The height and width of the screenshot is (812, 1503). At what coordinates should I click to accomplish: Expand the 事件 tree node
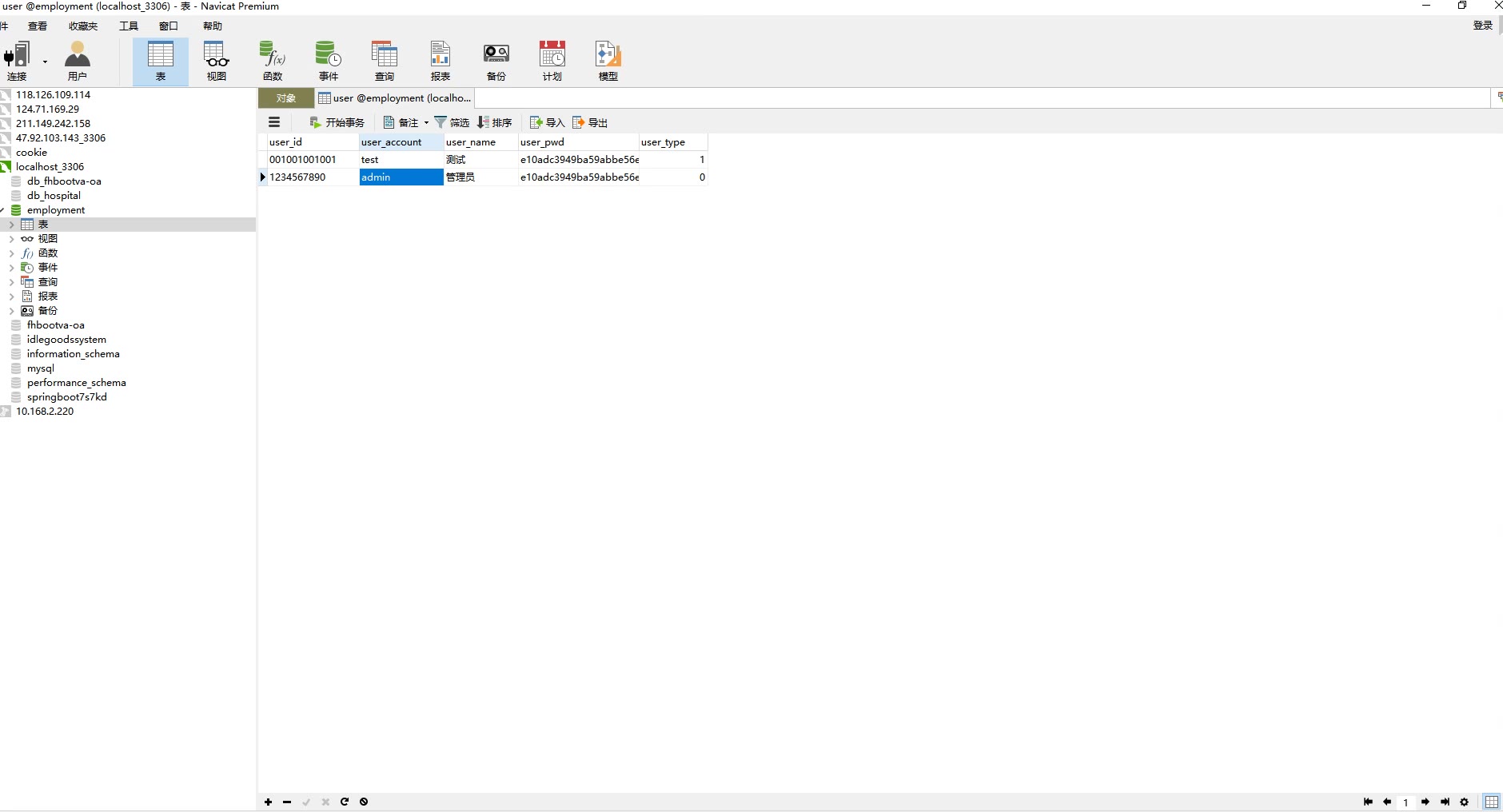[x=11, y=268]
